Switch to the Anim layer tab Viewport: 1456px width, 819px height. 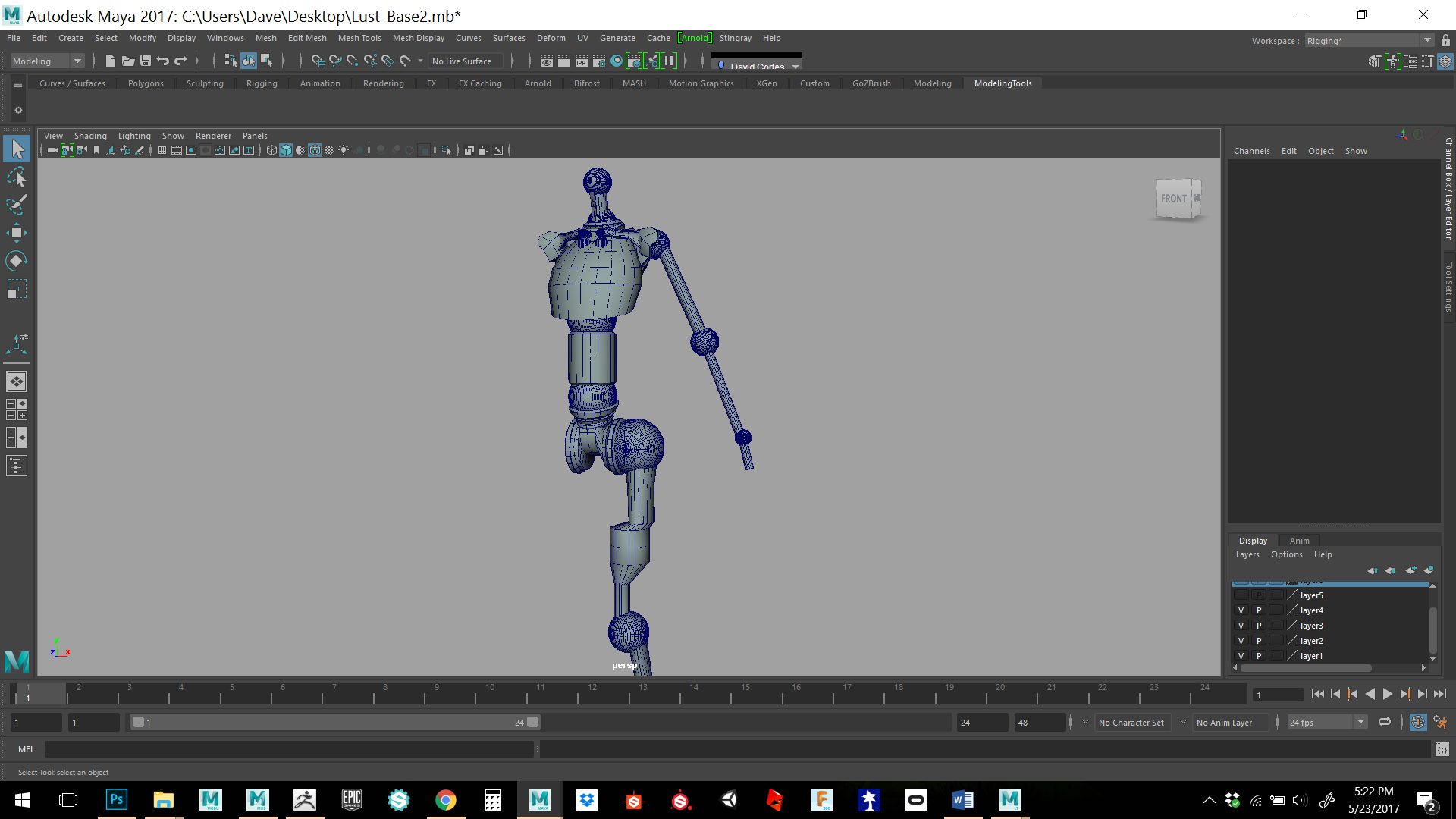1299,541
